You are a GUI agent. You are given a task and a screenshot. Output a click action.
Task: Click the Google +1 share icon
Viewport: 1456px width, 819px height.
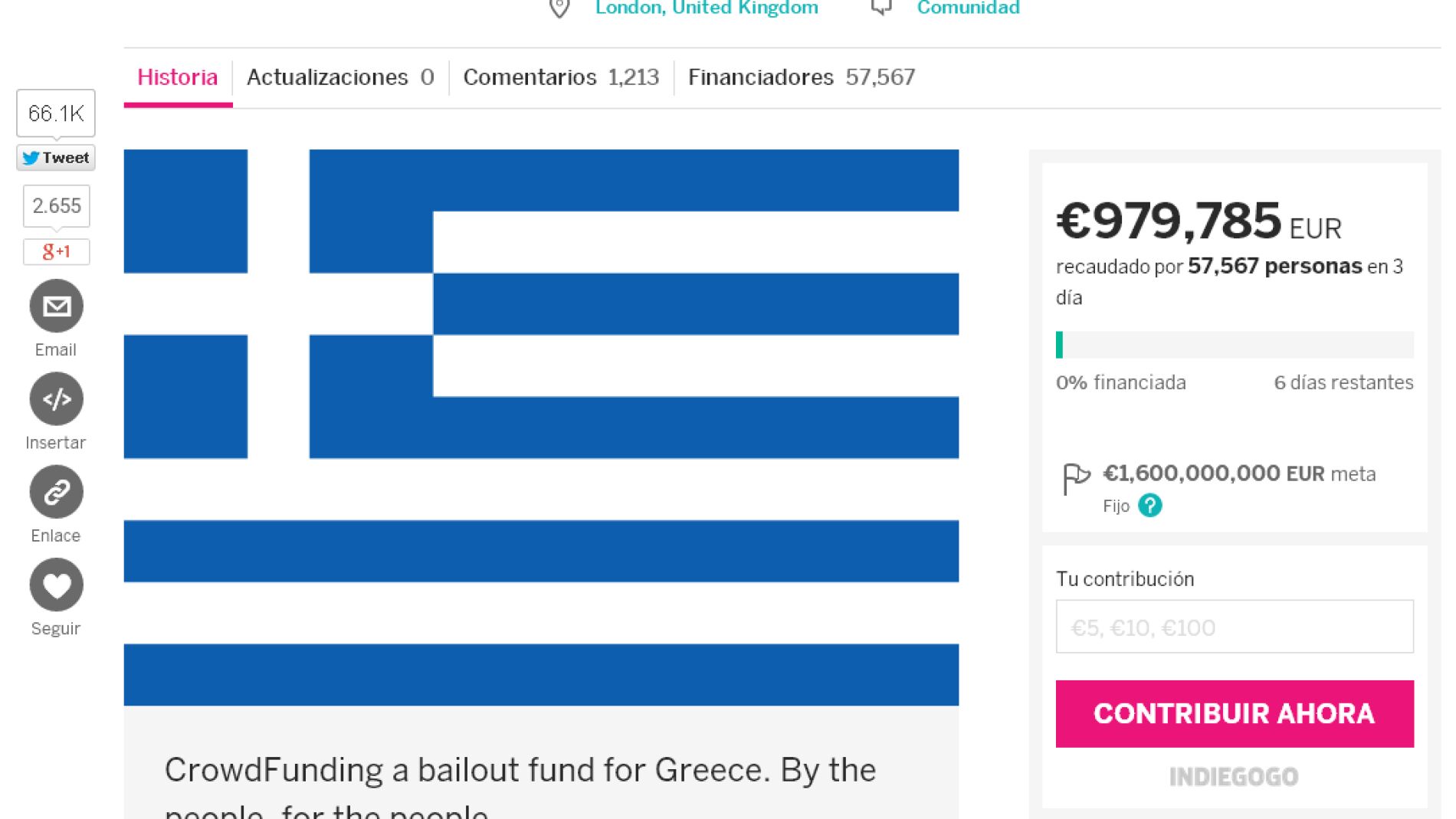[55, 251]
